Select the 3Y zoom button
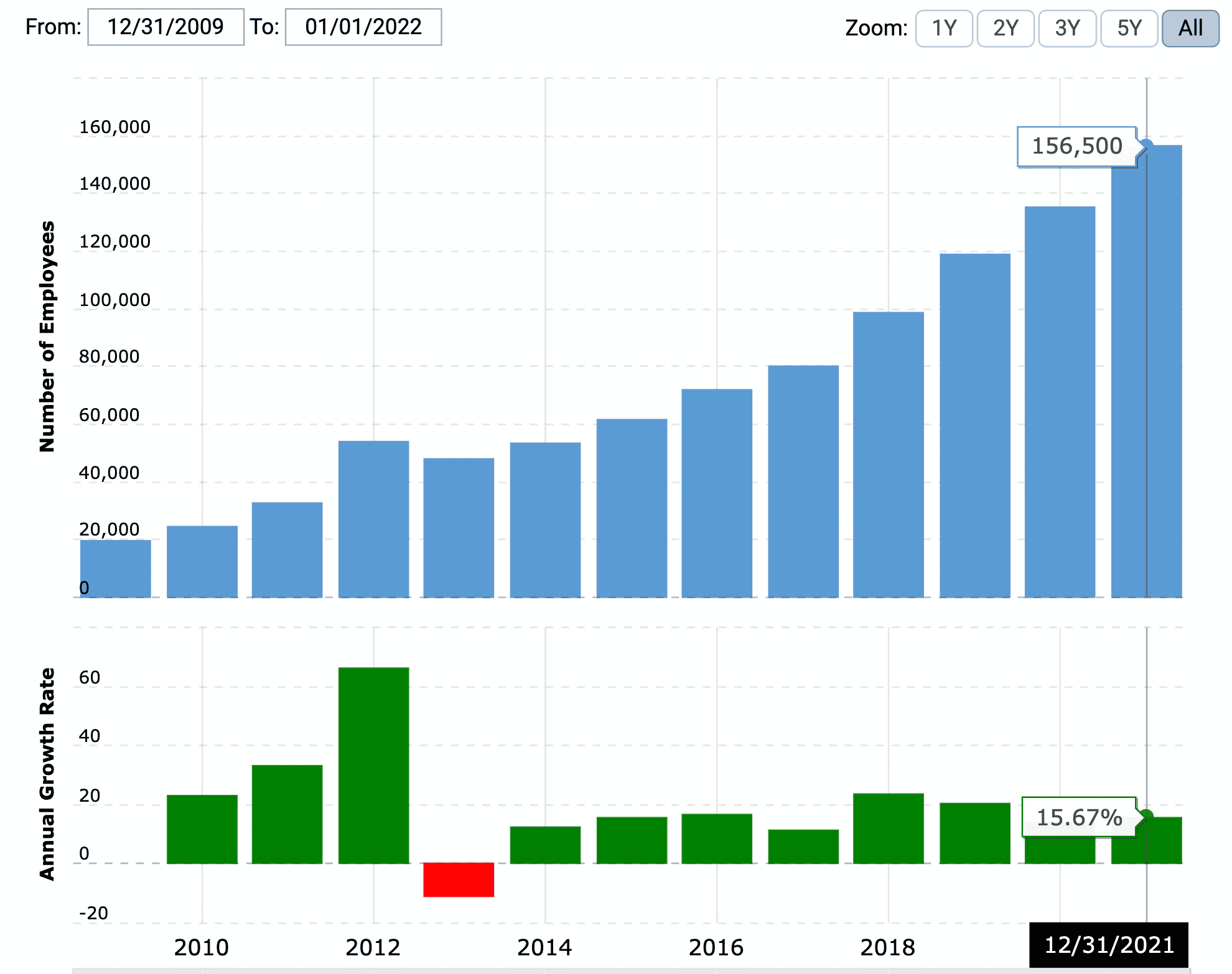This screenshot has height=974, width=1232. [x=1066, y=28]
